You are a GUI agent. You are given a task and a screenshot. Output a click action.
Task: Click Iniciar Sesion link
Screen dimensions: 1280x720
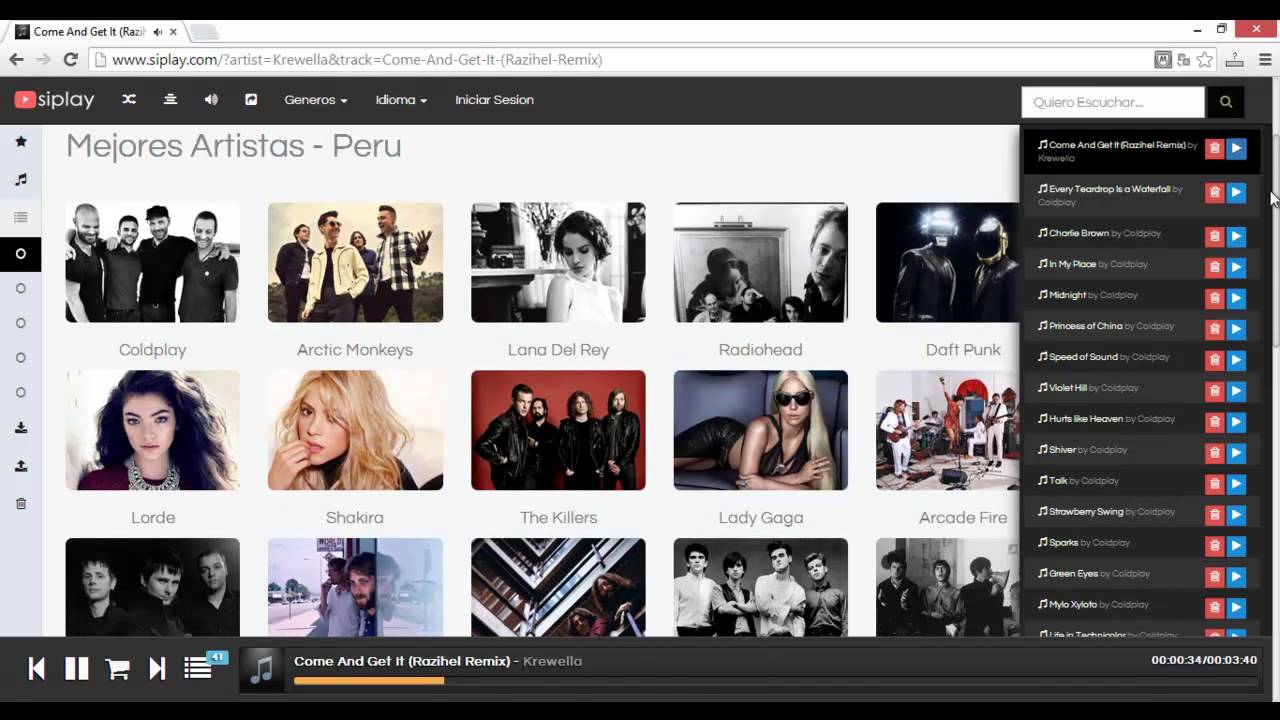point(494,100)
